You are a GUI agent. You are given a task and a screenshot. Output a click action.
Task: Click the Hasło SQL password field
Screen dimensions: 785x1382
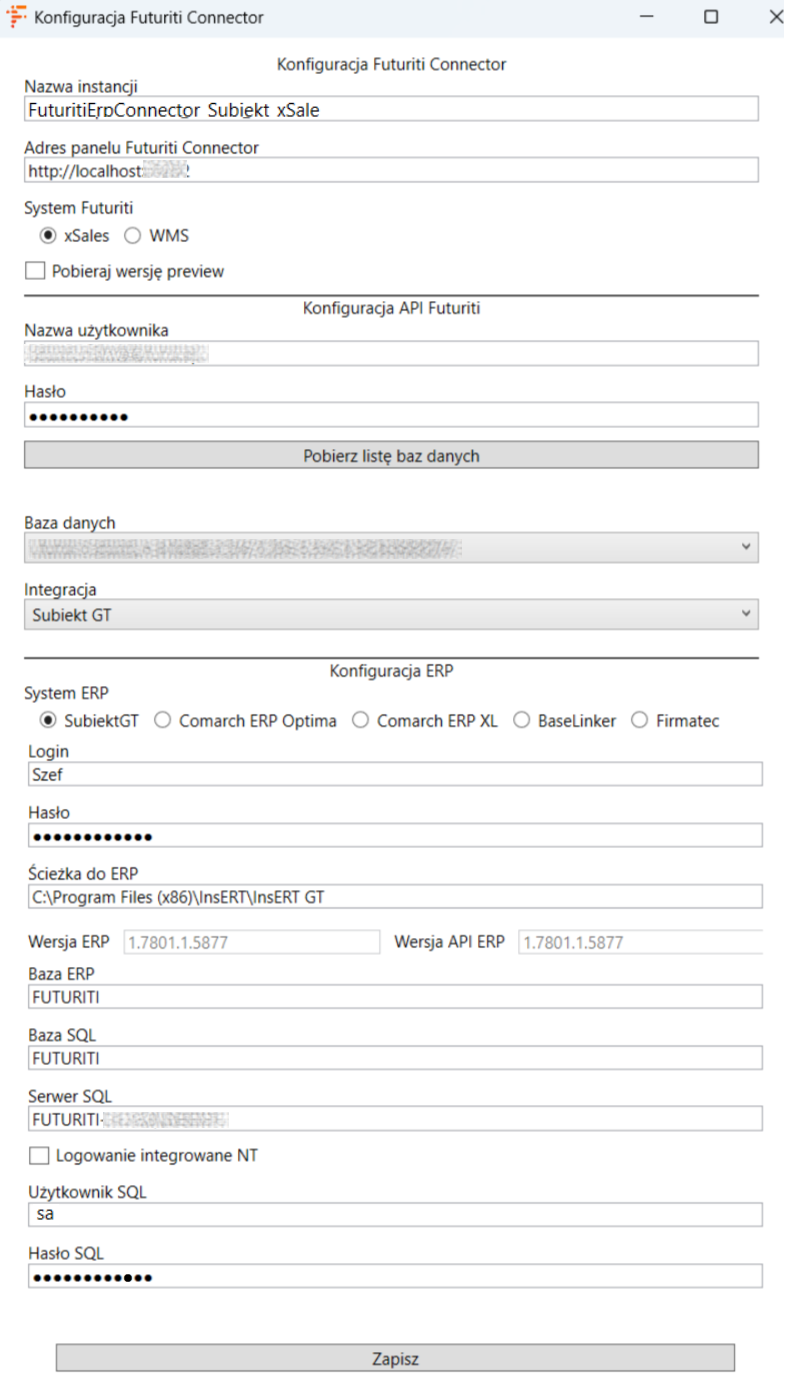click(x=395, y=1277)
